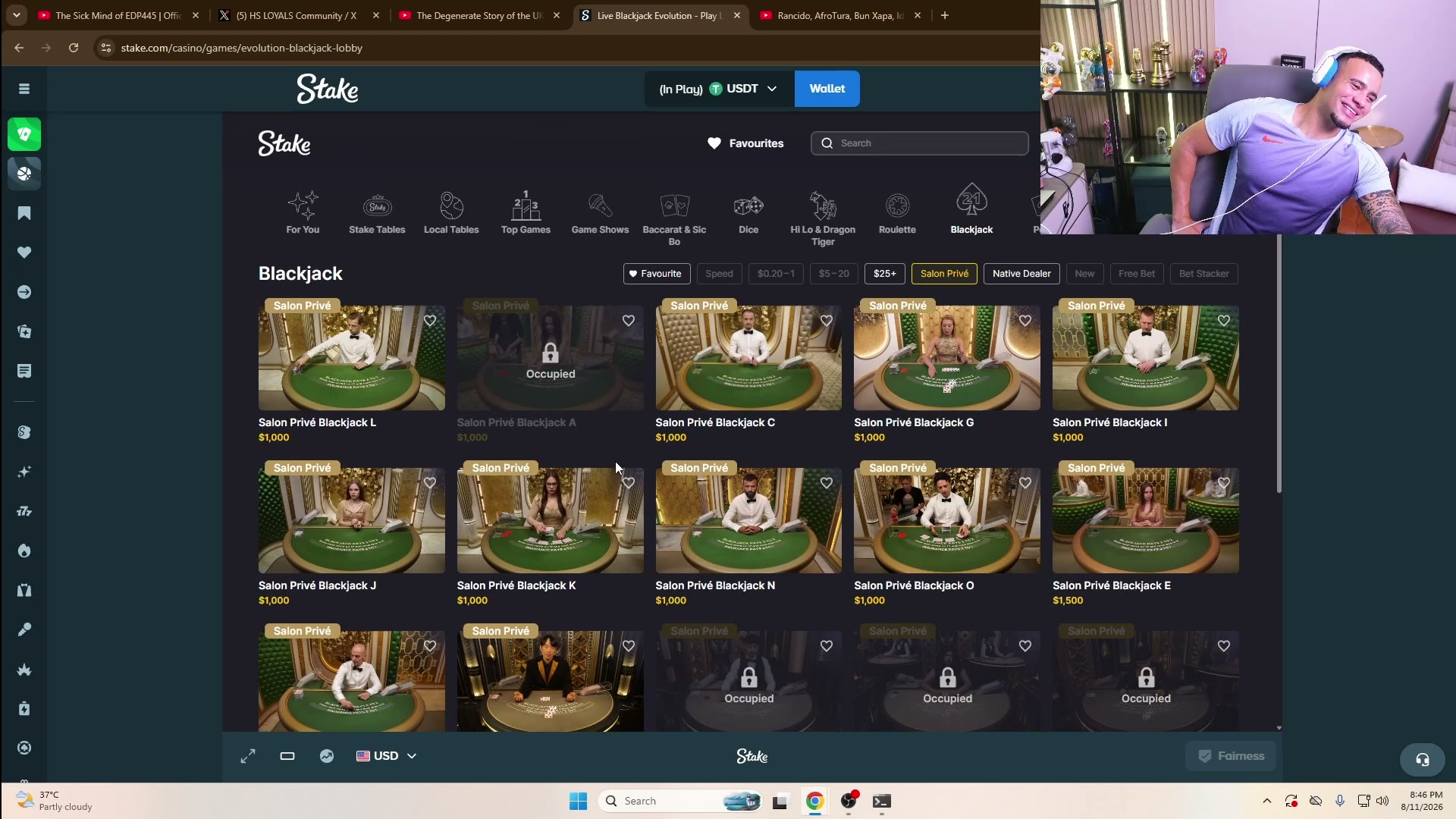Open the clock showing 8:46 PM
Viewport: 1456px width, 819px height.
click(1422, 801)
